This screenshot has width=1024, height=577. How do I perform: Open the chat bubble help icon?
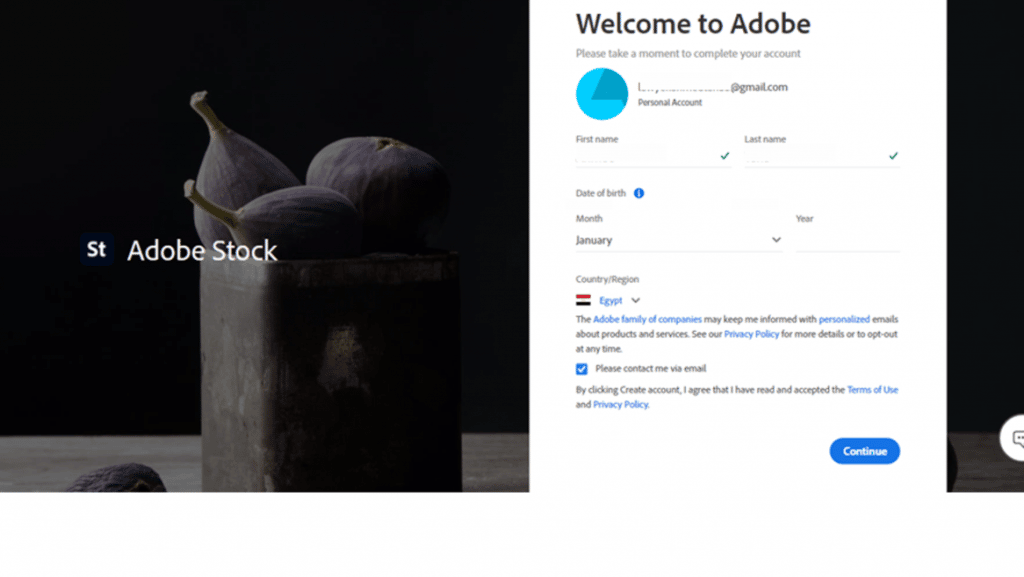coord(1014,438)
